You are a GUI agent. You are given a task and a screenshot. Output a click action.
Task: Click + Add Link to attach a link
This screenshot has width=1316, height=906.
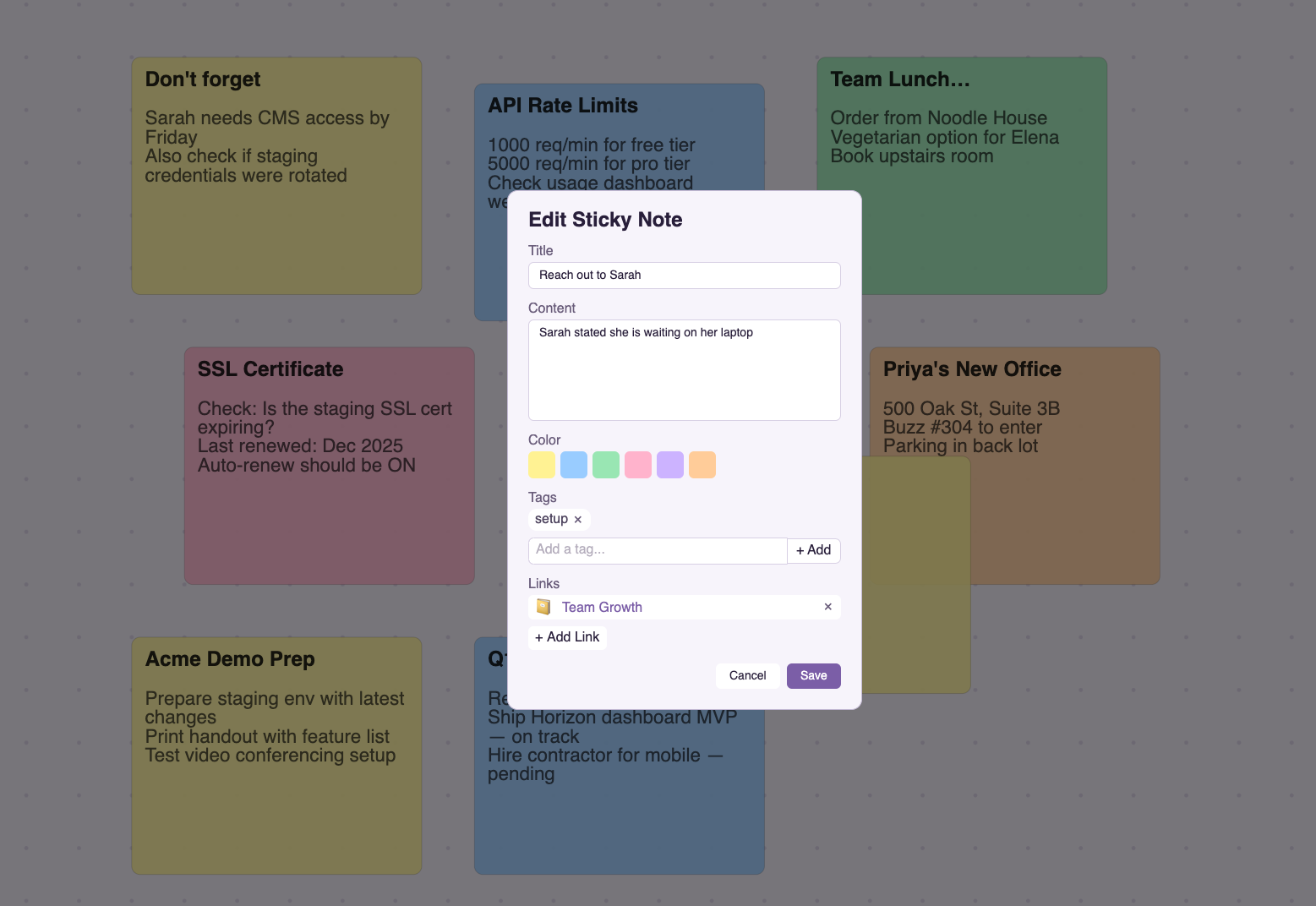567,637
